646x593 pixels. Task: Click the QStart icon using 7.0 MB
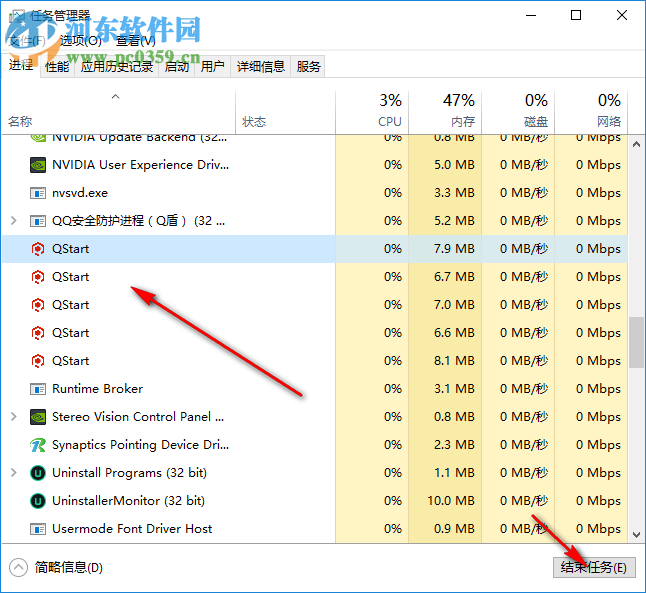(x=38, y=305)
